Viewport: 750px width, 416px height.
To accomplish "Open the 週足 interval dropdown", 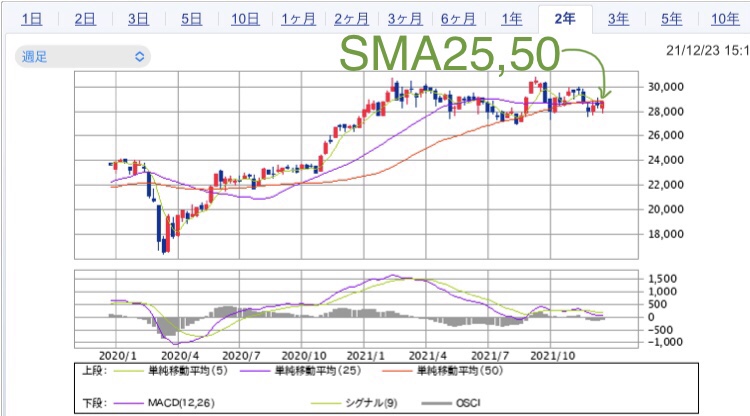I will 82,57.
